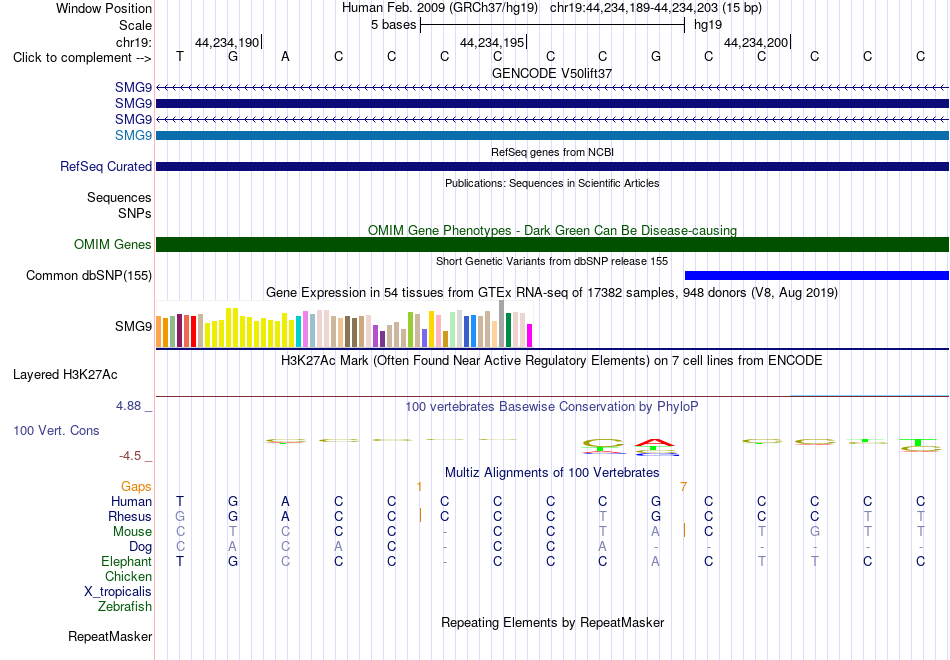Click the red A in the PhyloP conservation logo
The image size is (950, 660).
coord(655,442)
